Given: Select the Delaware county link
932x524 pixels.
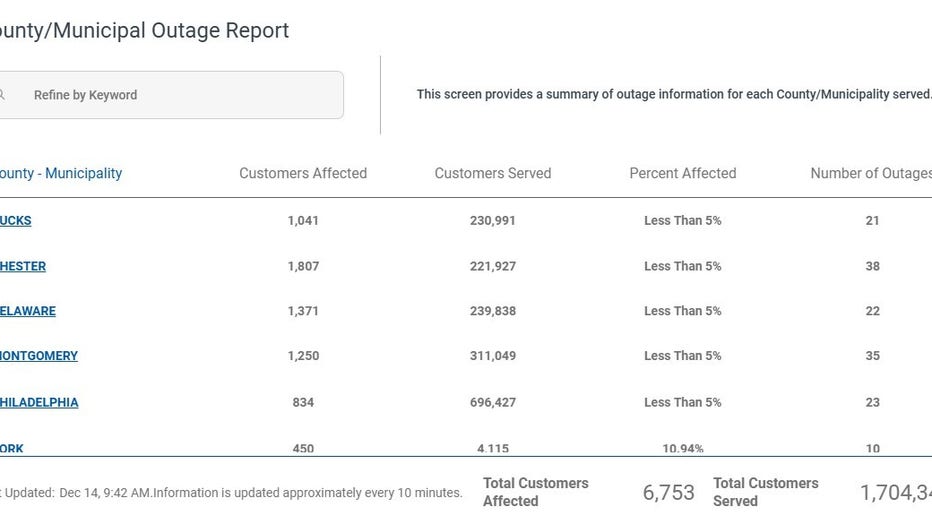Looking at the screenshot, I should pos(28,311).
